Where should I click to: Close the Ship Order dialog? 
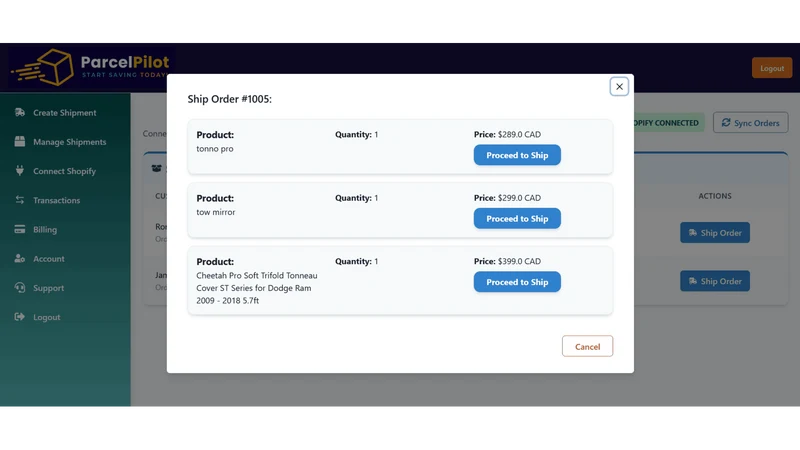[x=619, y=87]
